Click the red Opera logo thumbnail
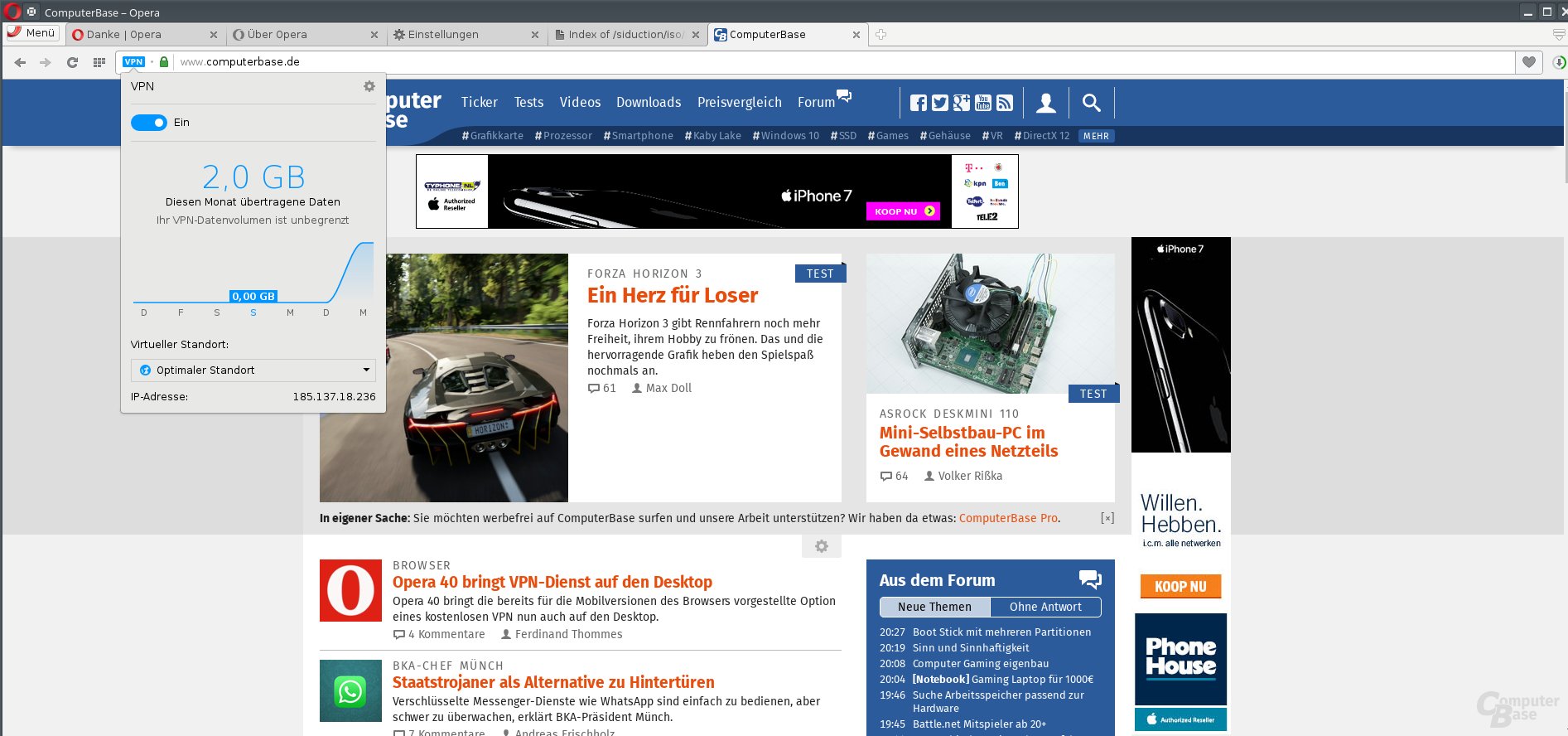 tap(350, 591)
